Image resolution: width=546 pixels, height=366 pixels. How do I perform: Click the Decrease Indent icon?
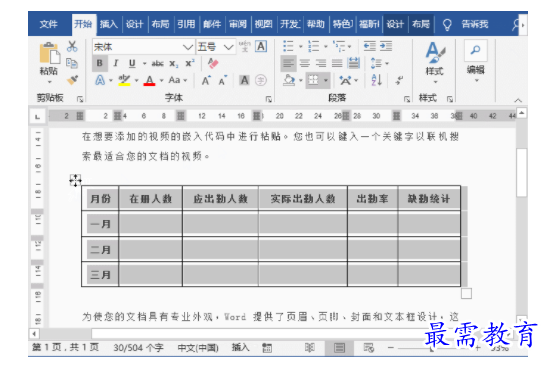coord(369,46)
